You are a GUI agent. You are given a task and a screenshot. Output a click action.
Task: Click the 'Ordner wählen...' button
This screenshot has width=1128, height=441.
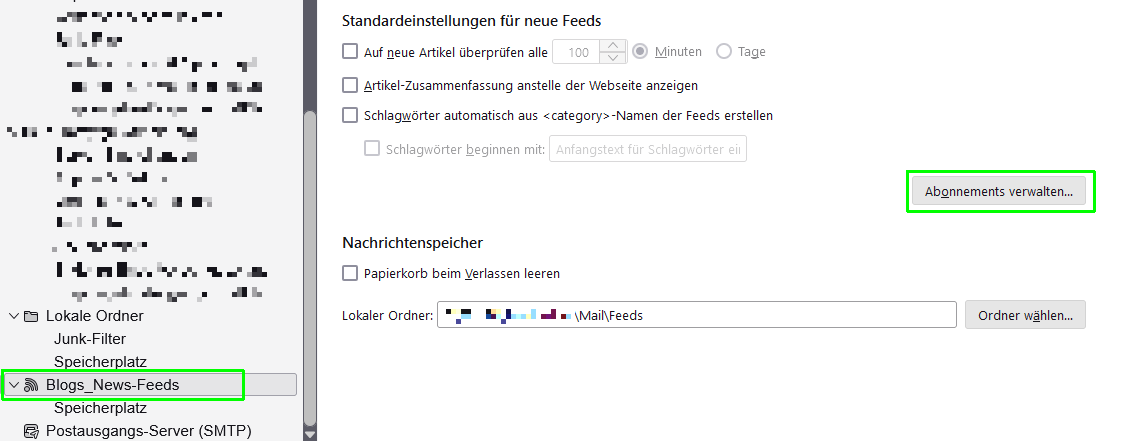point(1025,315)
